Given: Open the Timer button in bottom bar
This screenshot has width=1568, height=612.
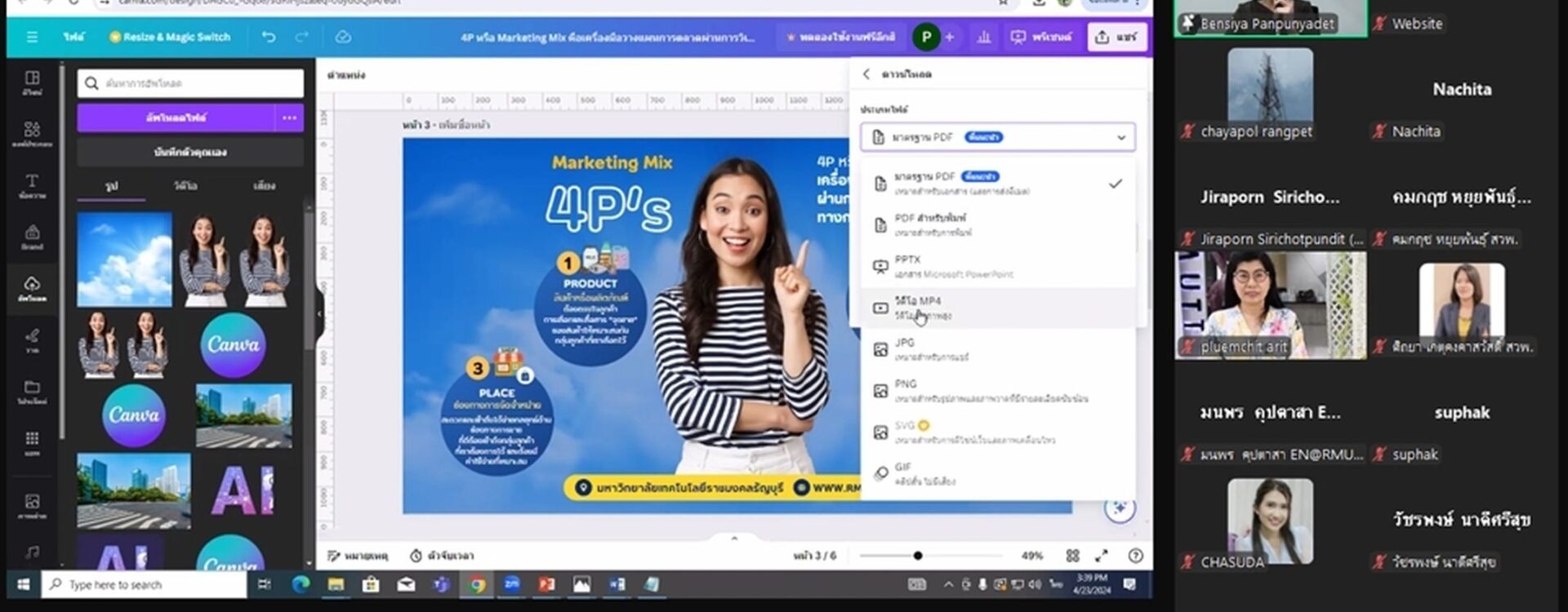Looking at the screenshot, I should tap(441, 556).
